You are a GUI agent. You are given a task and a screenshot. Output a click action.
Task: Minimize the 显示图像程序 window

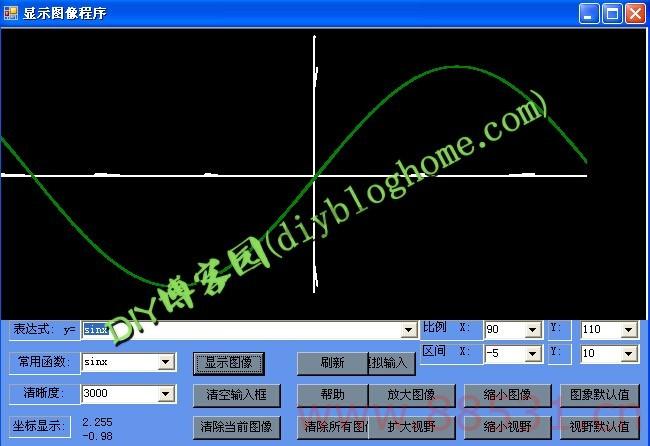(x=589, y=13)
